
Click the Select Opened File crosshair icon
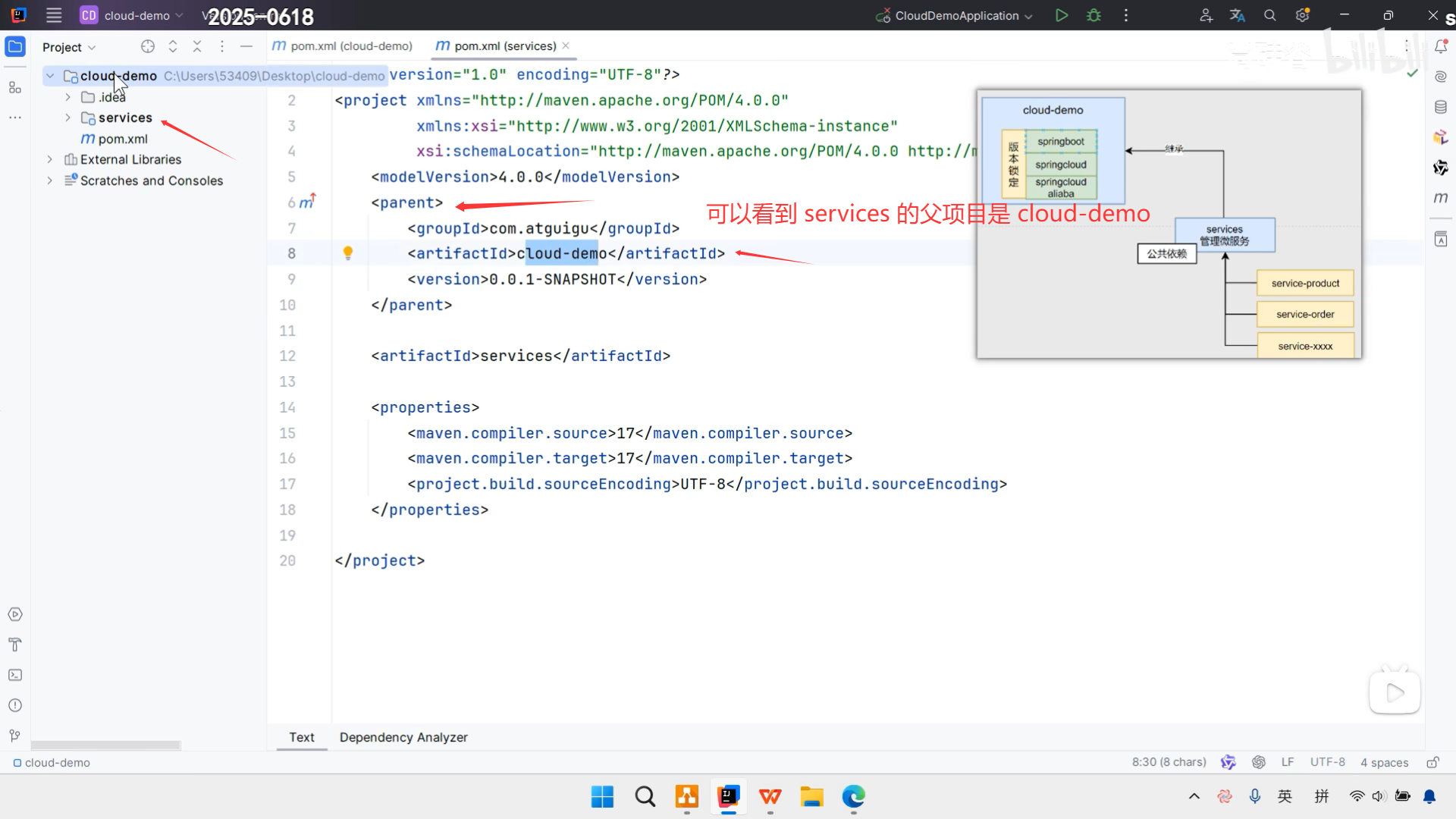tap(148, 47)
